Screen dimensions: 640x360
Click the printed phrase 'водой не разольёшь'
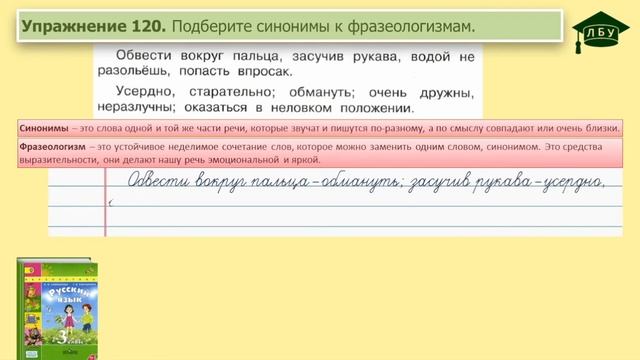pyautogui.click(x=286, y=64)
